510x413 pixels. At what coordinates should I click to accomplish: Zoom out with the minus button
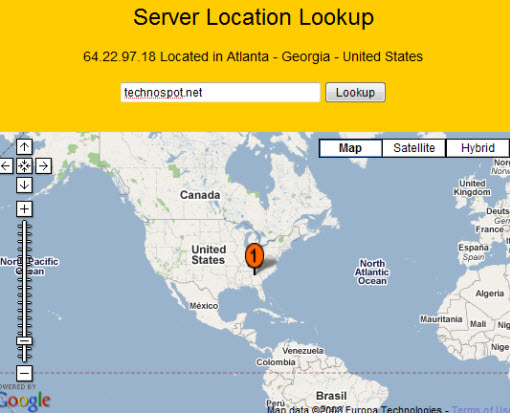pos(24,373)
